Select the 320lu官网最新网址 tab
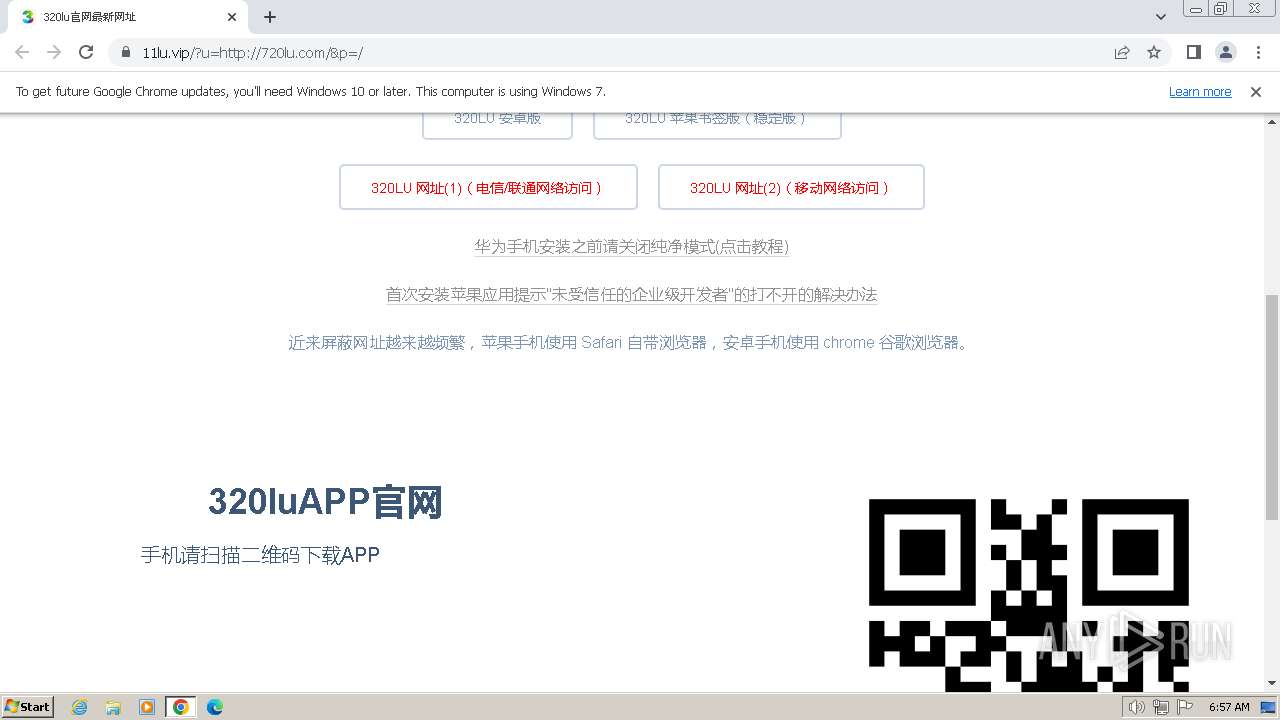This screenshot has height=720, width=1280. 127,17
